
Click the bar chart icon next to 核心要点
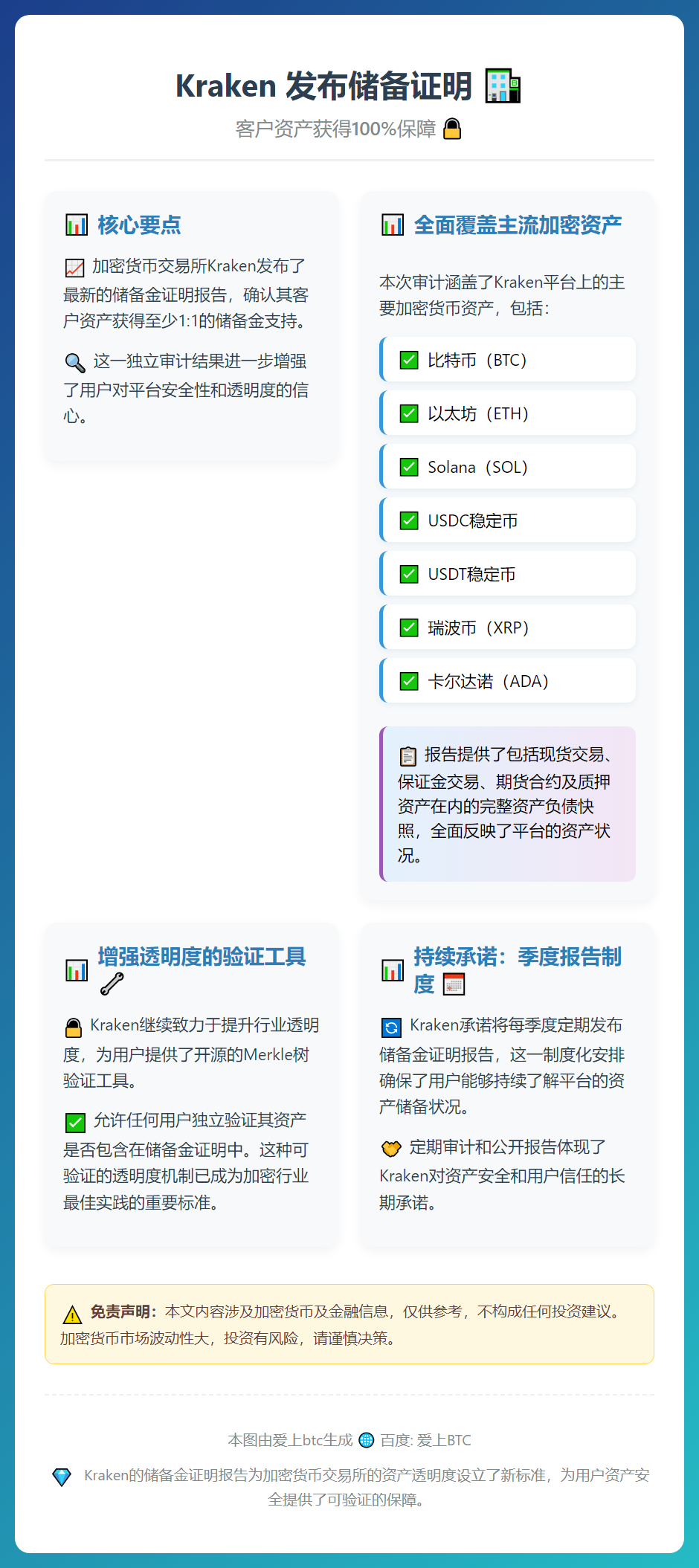77,225
